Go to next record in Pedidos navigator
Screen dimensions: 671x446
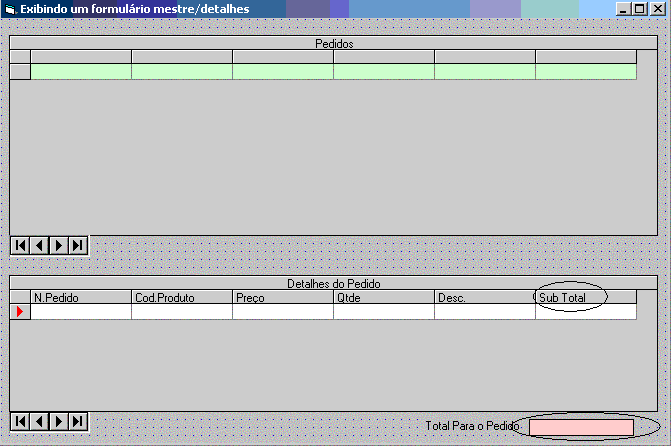59,246
